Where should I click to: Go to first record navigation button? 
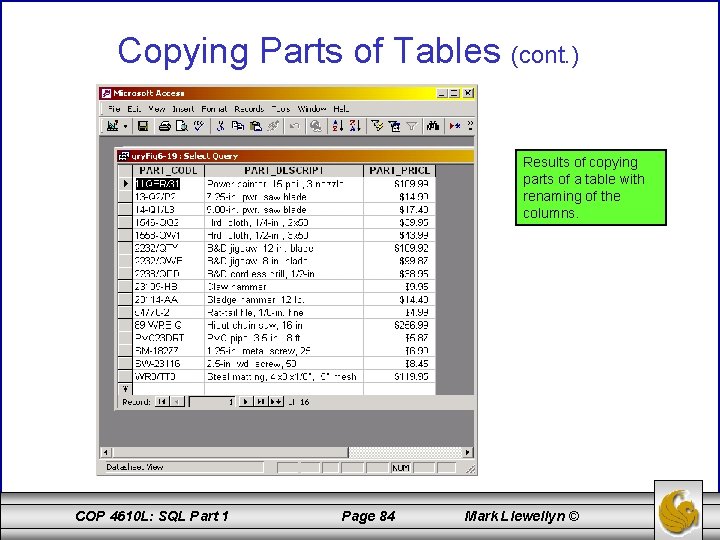pos(162,402)
